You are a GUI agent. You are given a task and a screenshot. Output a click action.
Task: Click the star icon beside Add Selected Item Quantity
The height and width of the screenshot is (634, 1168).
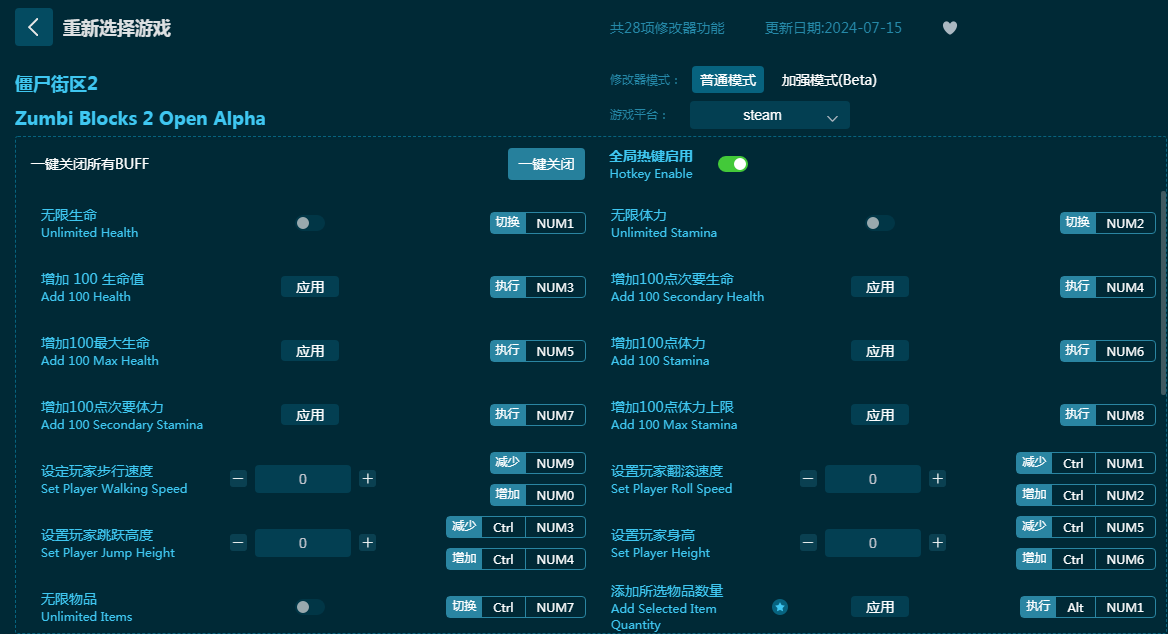780,607
